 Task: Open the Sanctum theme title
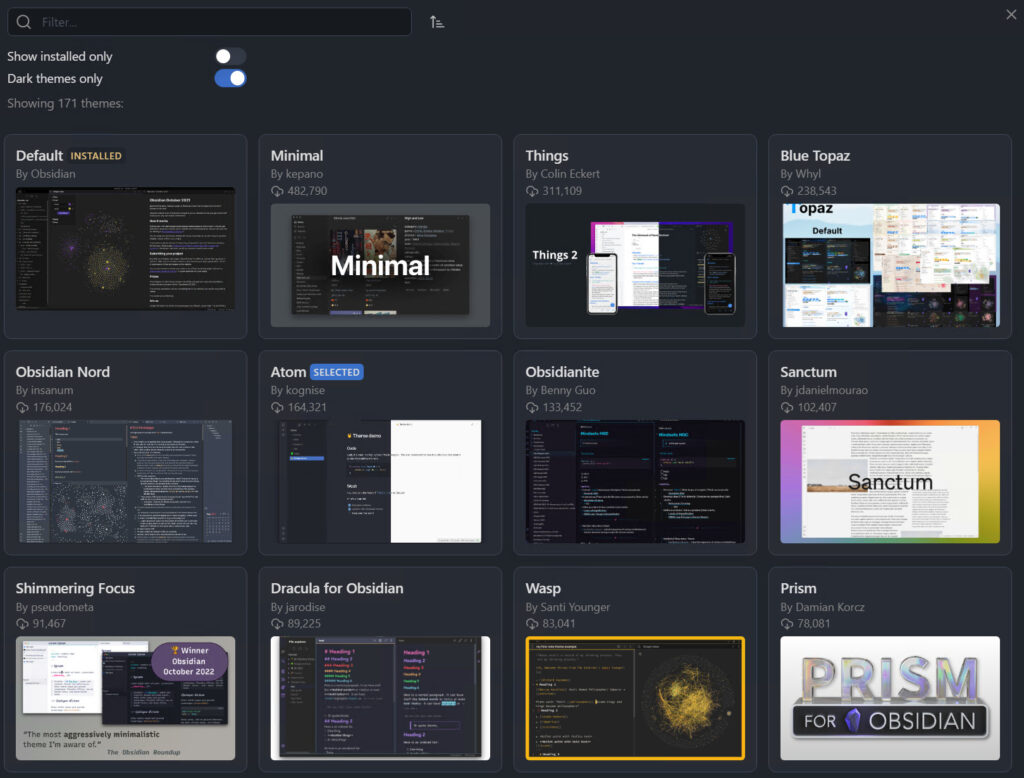point(808,372)
